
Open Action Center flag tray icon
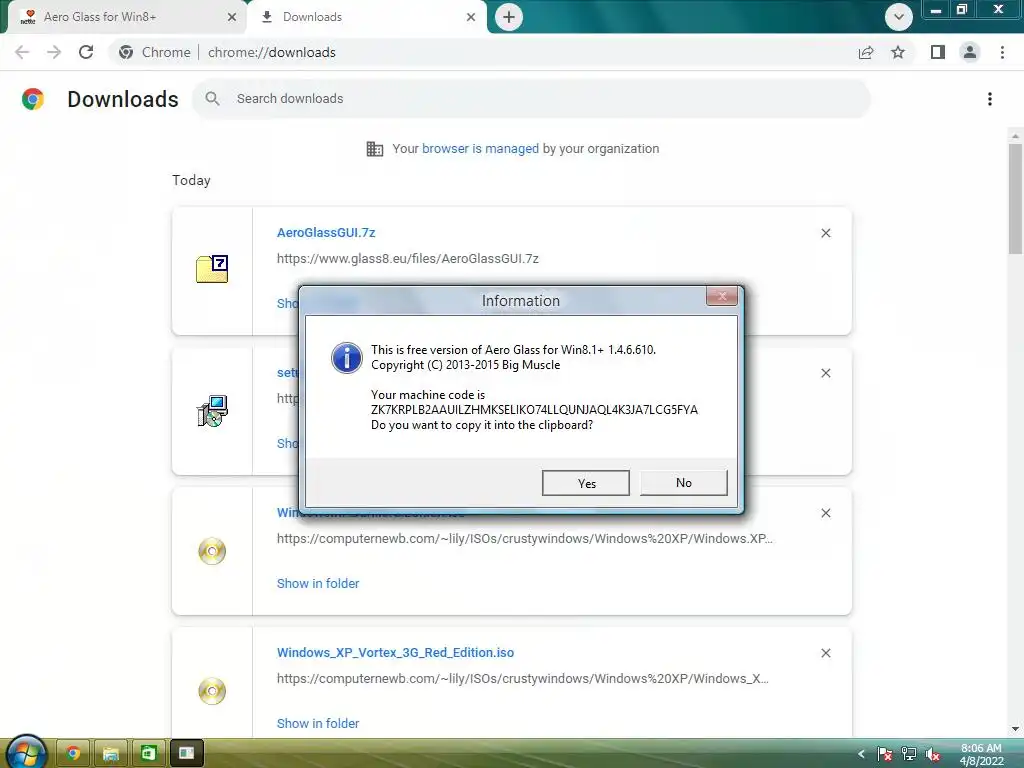coord(885,754)
